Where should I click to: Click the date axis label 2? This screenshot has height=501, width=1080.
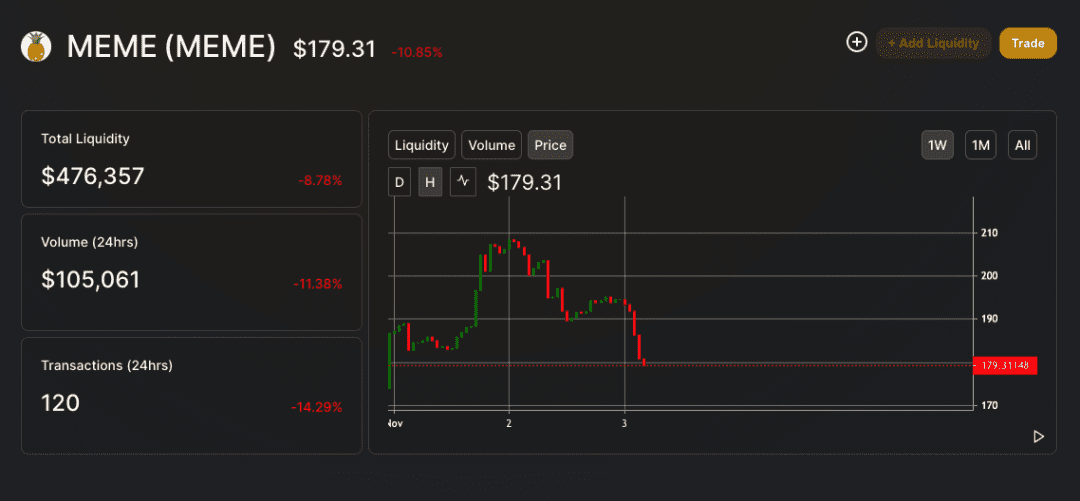click(509, 423)
